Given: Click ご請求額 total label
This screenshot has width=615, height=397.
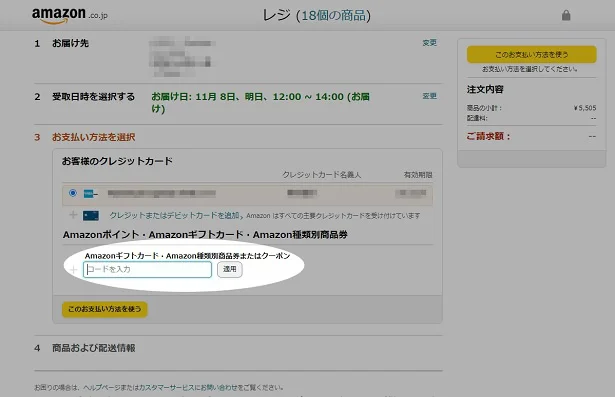Looking at the screenshot, I should (488, 136).
